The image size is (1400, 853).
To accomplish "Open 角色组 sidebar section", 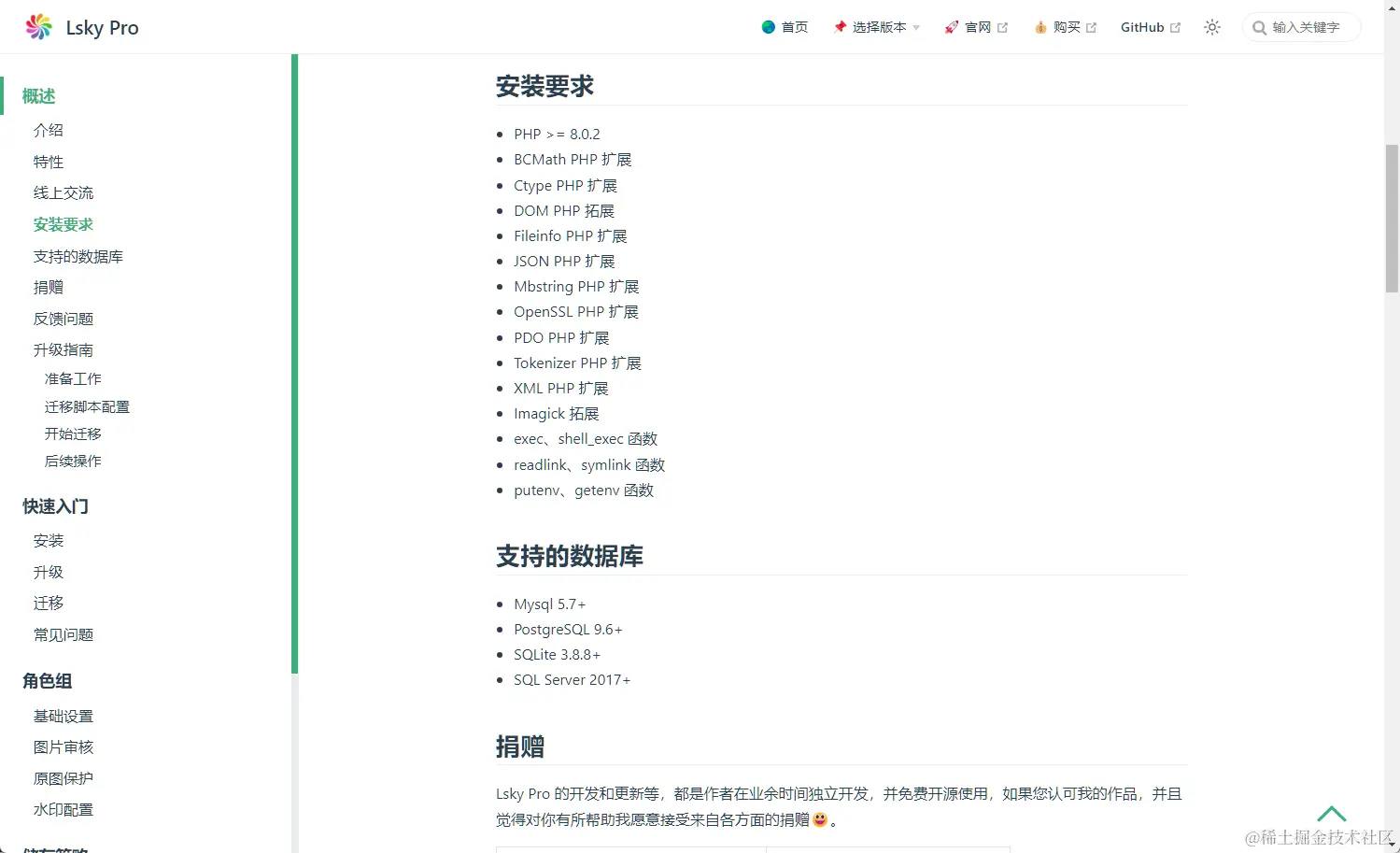I will [x=47, y=681].
